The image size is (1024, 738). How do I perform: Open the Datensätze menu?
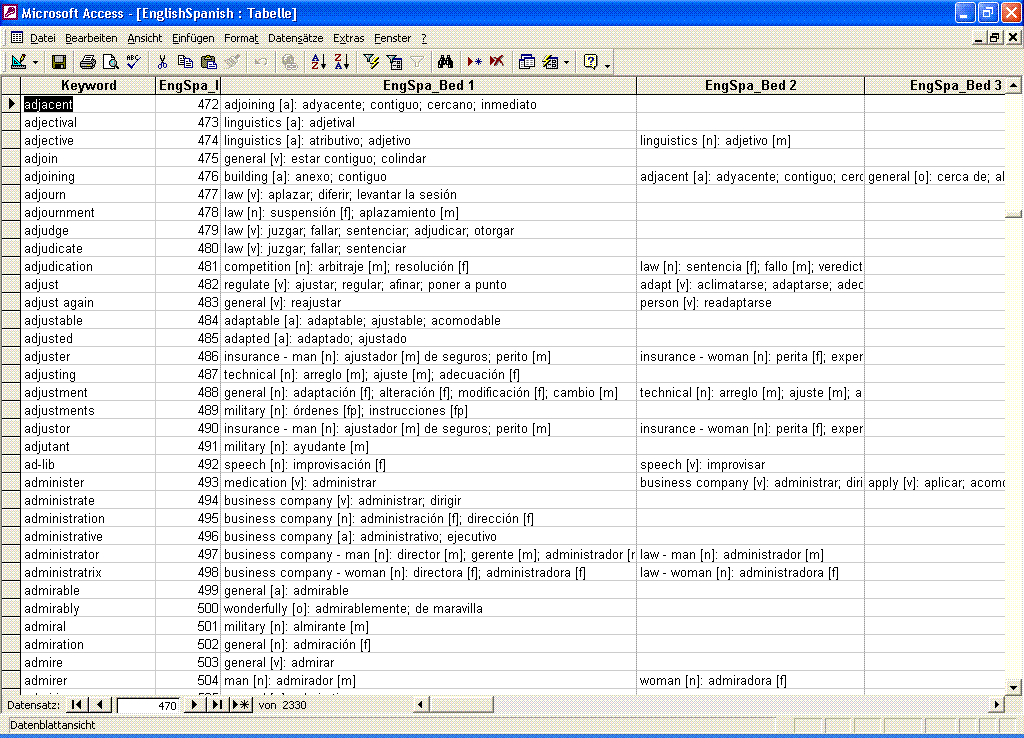click(x=295, y=38)
